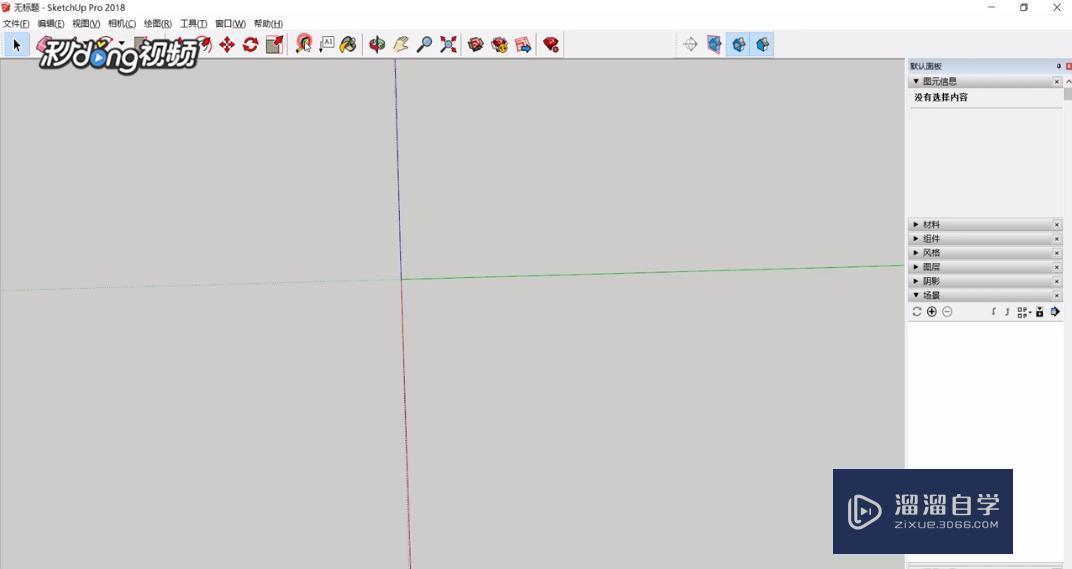
Task: Pick the Zoom magnifier tool
Action: click(x=425, y=45)
